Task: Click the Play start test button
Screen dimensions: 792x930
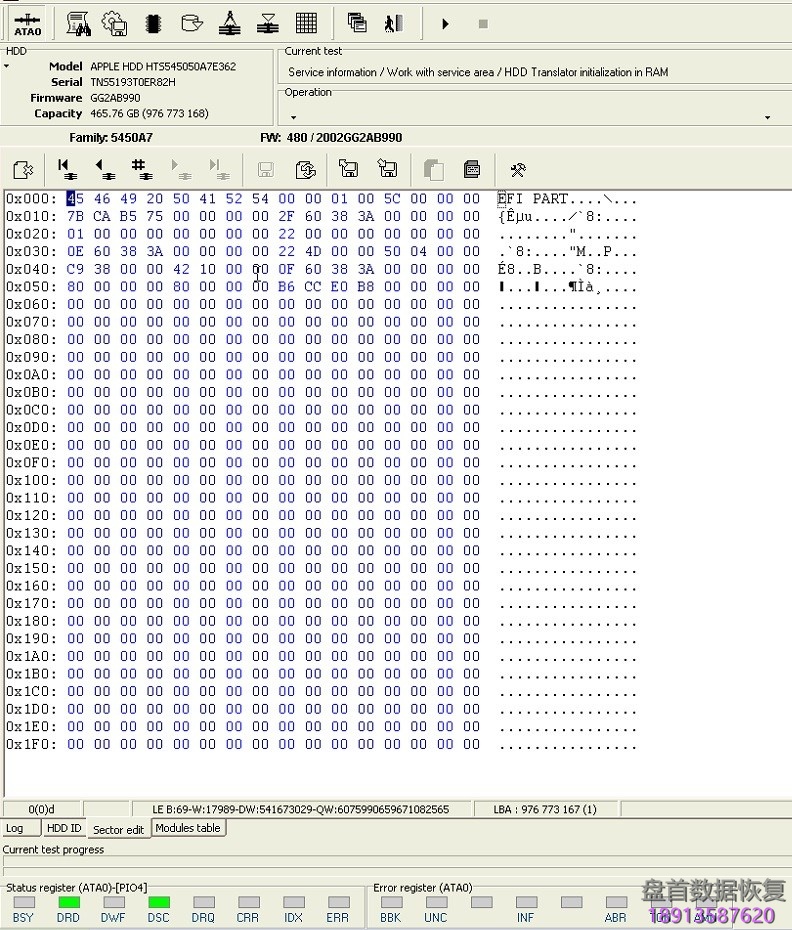Action: coord(445,24)
